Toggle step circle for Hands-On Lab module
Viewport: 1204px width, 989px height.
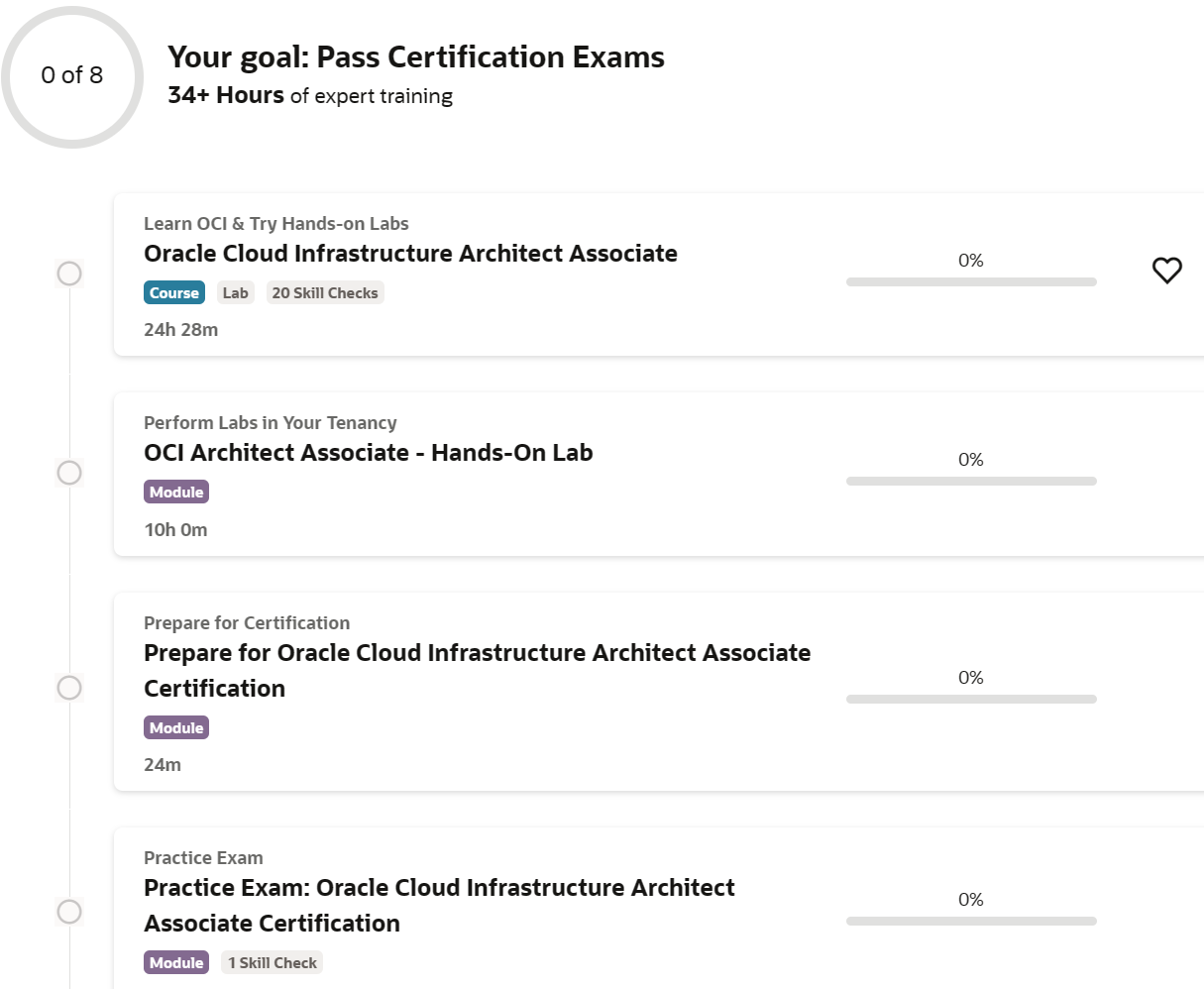[x=69, y=473]
